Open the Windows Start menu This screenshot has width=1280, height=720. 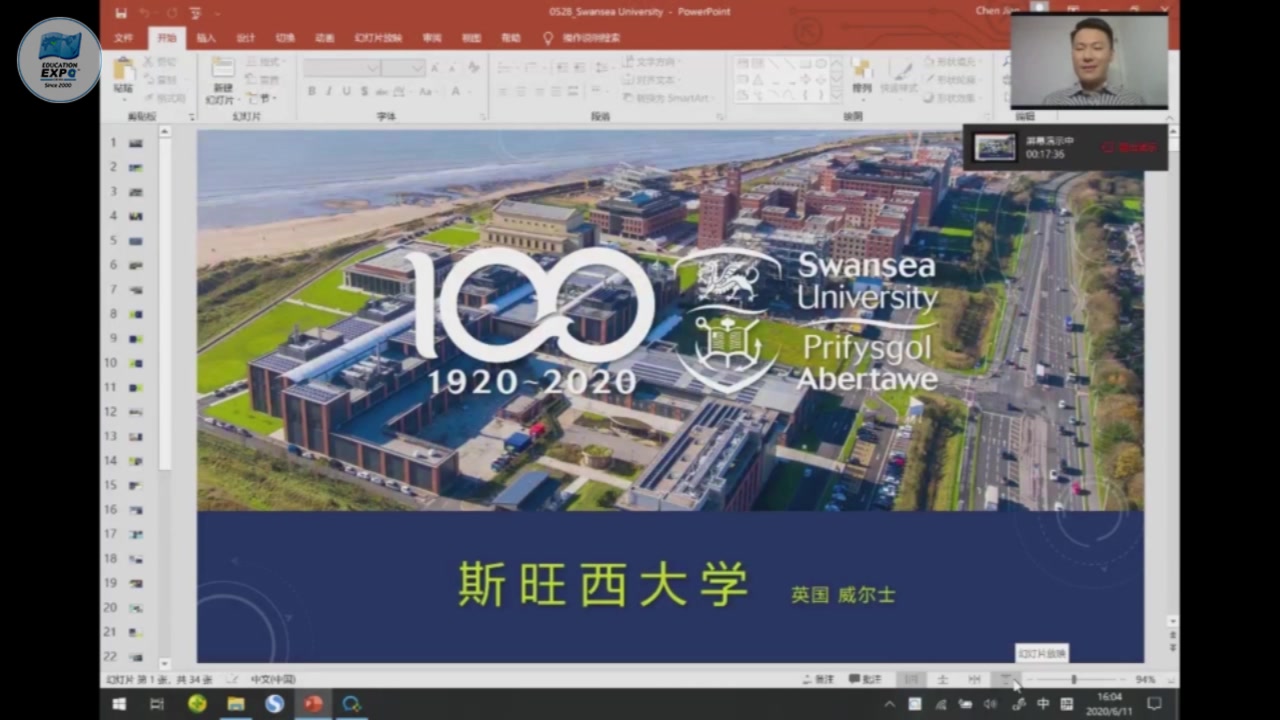(119, 705)
